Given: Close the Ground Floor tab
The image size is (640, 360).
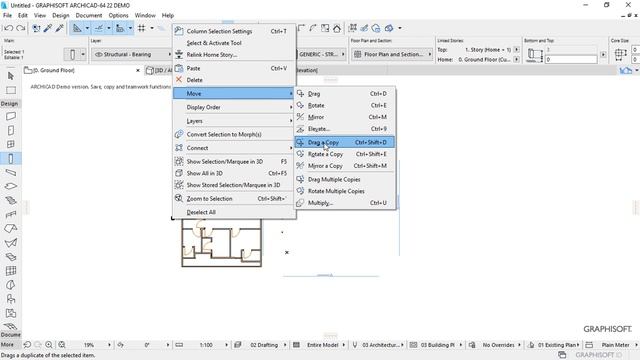Looking at the screenshot, I should 138,70.
